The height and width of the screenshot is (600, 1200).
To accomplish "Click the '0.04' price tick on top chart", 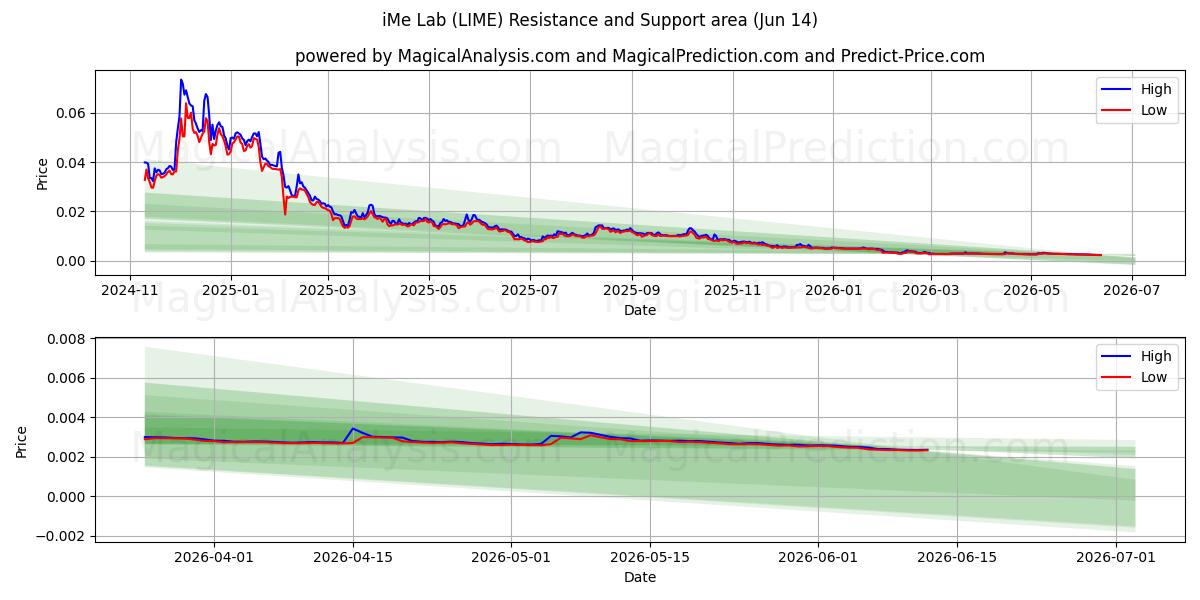I will tap(72, 162).
